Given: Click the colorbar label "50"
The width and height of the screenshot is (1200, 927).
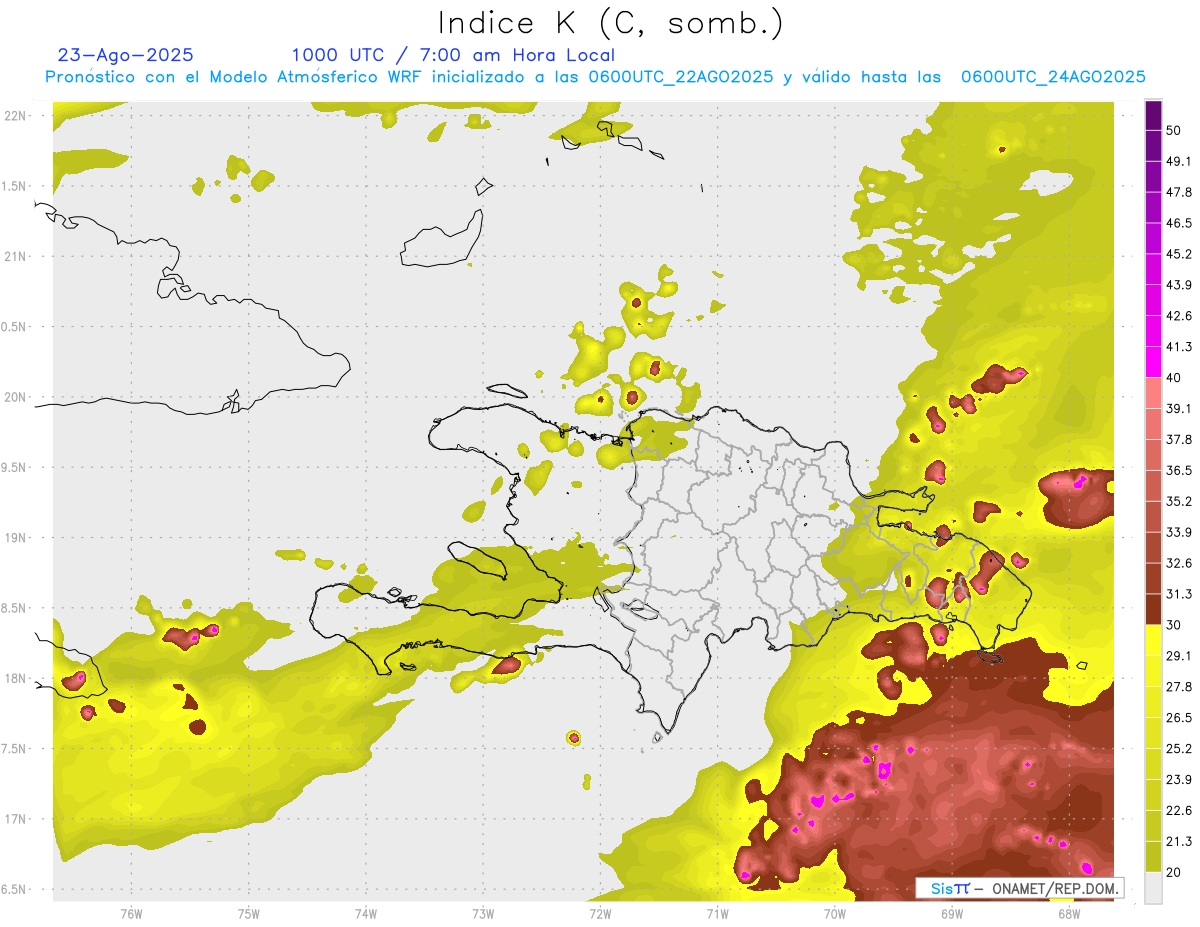Looking at the screenshot, I should 1175,132.
